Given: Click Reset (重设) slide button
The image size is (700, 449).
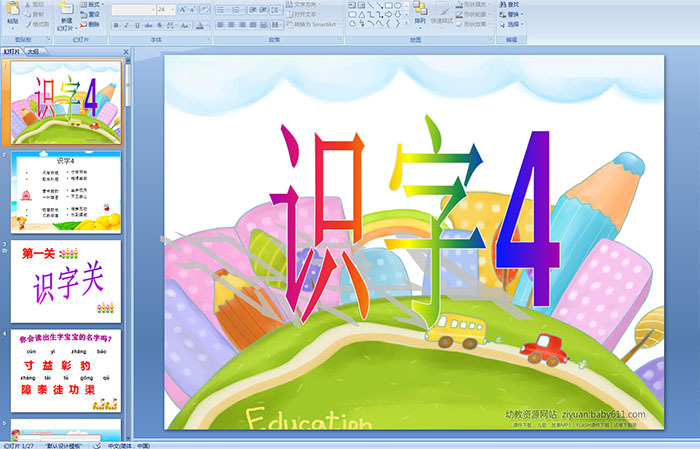Looking at the screenshot, I should [x=89, y=14].
